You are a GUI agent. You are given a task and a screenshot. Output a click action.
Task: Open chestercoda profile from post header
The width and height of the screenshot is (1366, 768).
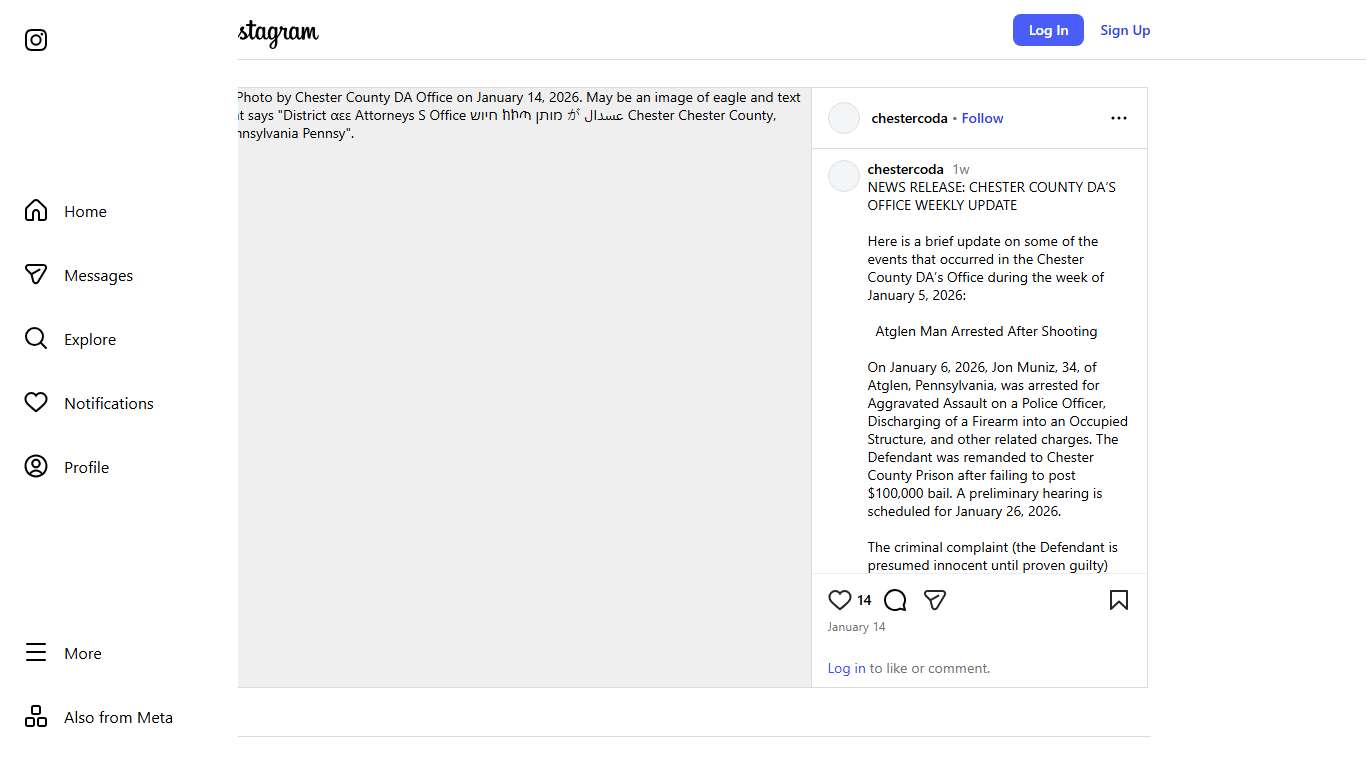pyautogui.click(x=909, y=118)
